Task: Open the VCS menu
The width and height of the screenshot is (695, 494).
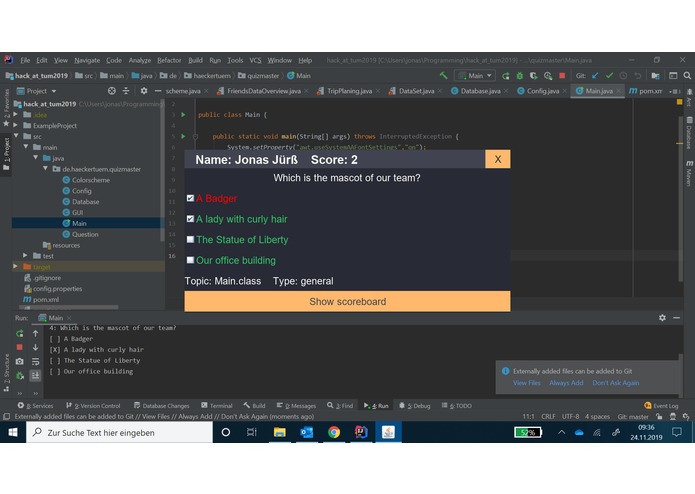Action: coord(255,60)
